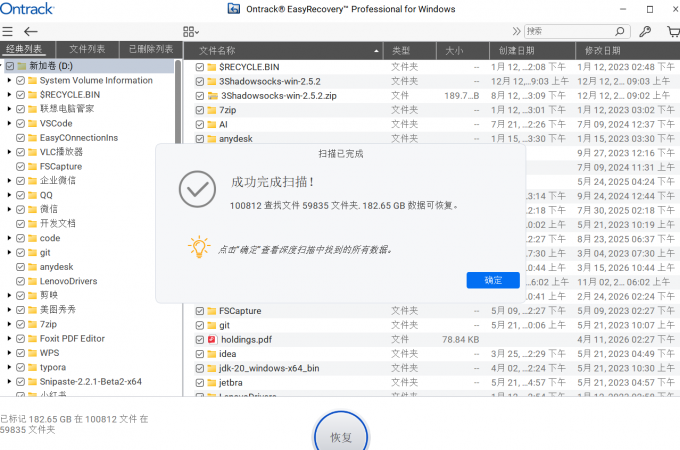This screenshot has height=450, width=680.
Task: Click the left tree panel scrollbar
Action: (x=178, y=102)
